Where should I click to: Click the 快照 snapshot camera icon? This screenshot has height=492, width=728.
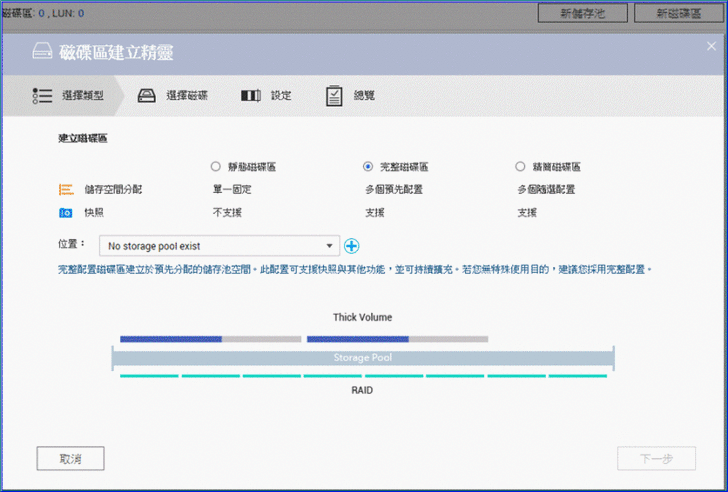pos(66,212)
